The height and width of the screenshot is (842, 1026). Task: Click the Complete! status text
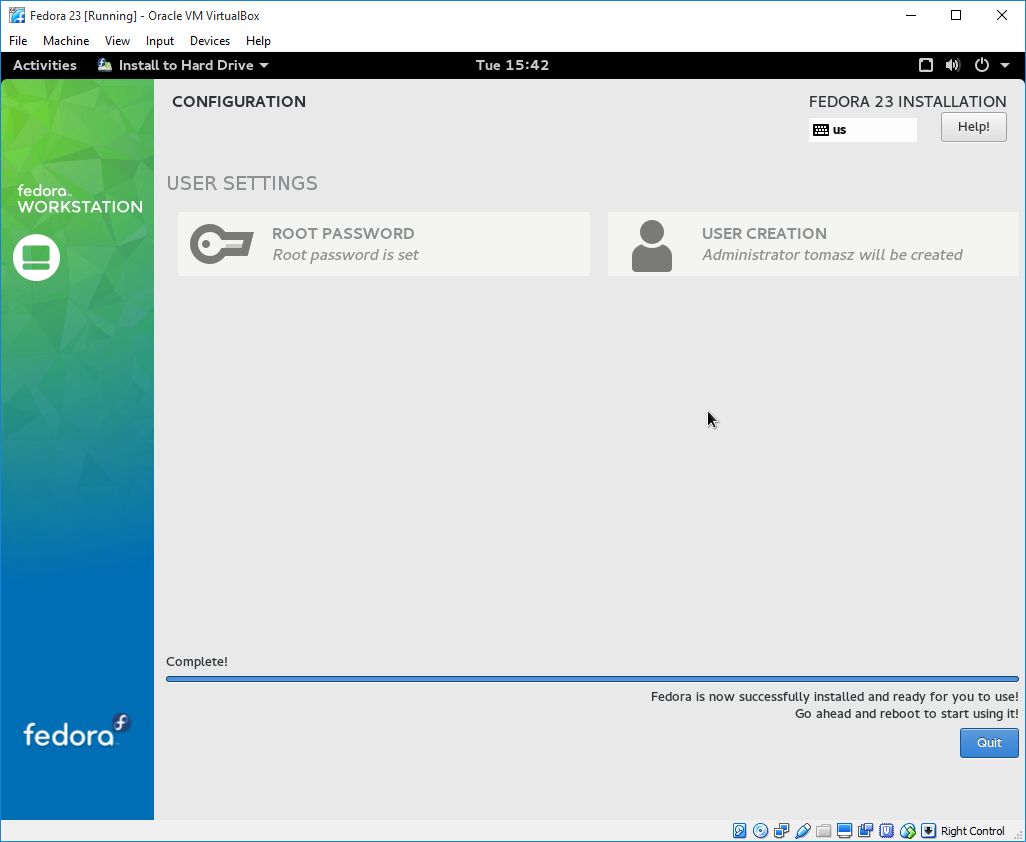coord(197,661)
